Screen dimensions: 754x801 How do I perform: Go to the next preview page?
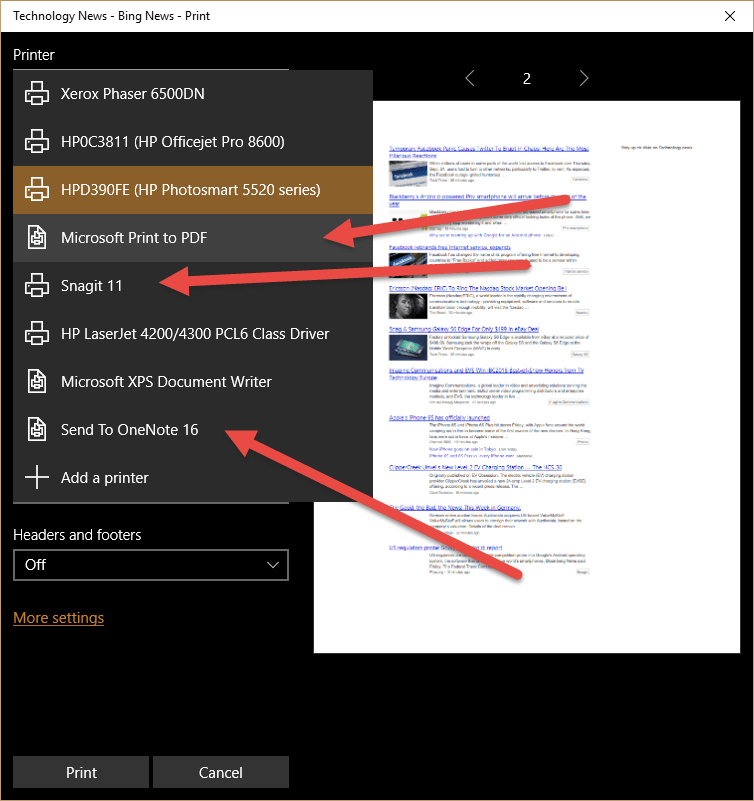[x=584, y=78]
